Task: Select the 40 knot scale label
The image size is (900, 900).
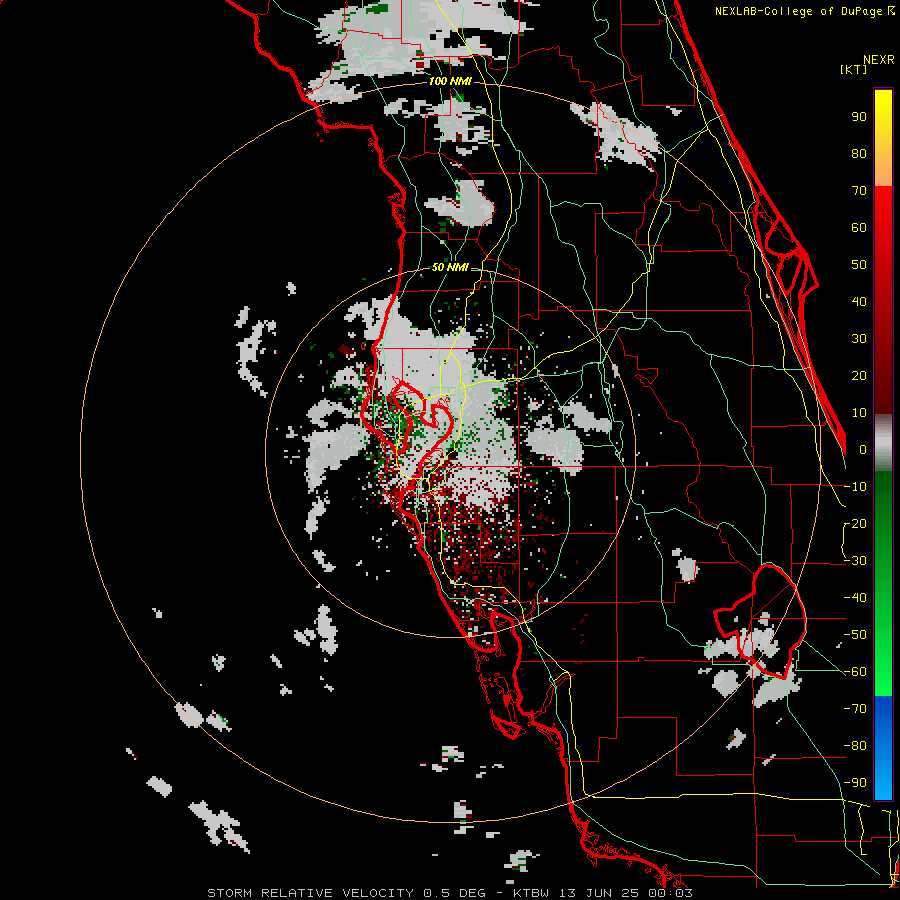Action: tap(859, 302)
